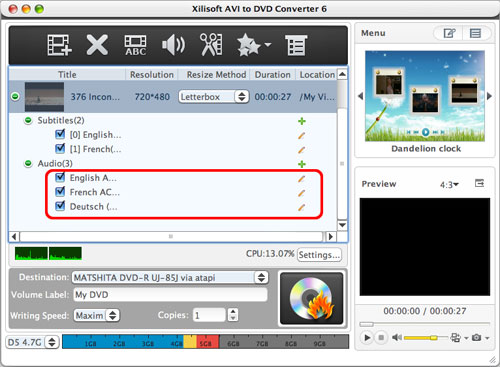Open the effects stars tool
500x367 pixels.
point(249,45)
